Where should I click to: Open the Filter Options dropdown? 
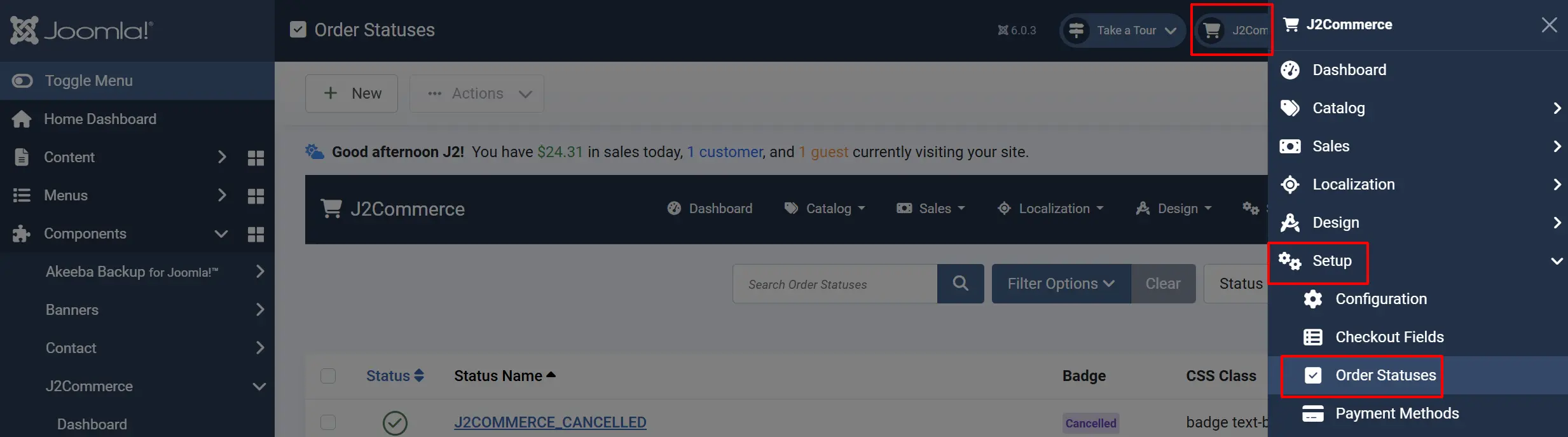(x=1061, y=284)
